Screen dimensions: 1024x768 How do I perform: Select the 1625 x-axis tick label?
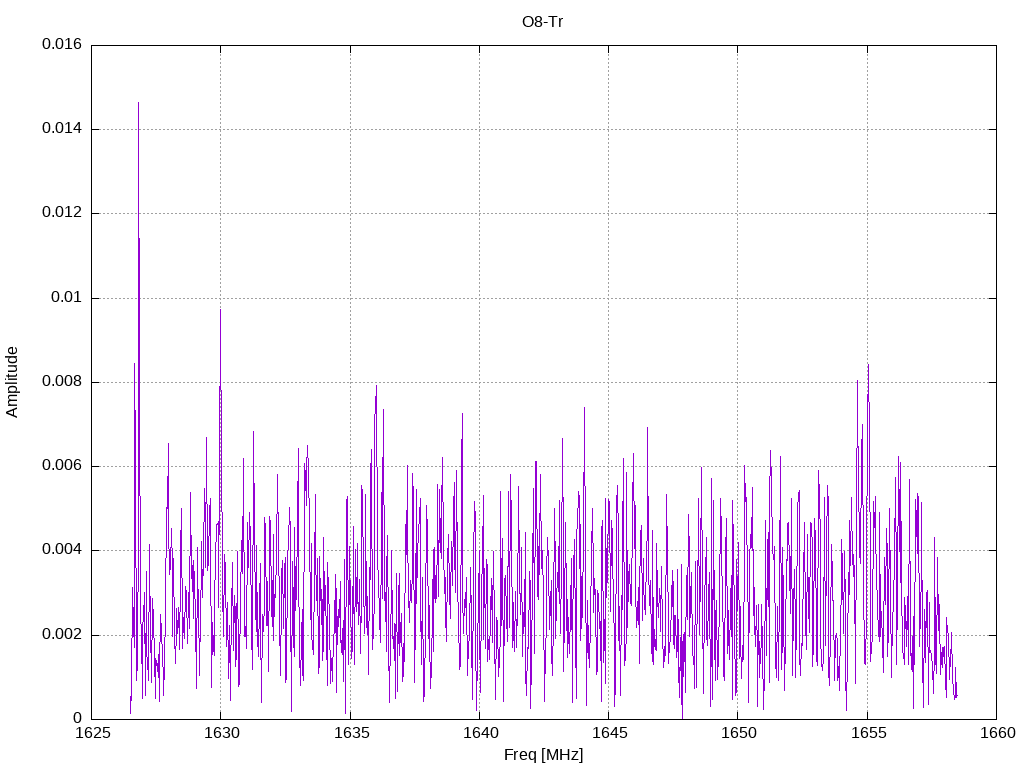91,733
